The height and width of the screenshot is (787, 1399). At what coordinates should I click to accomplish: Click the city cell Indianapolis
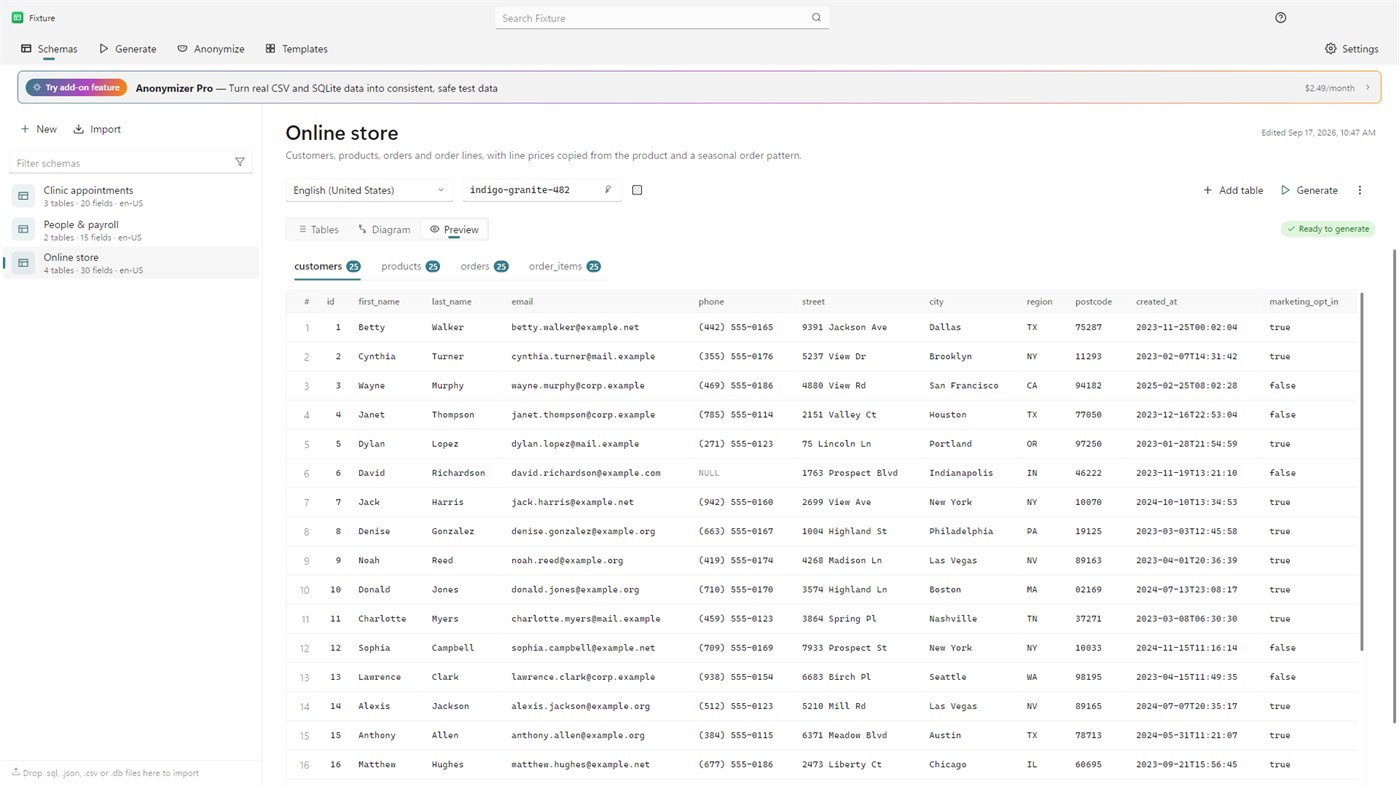961,473
